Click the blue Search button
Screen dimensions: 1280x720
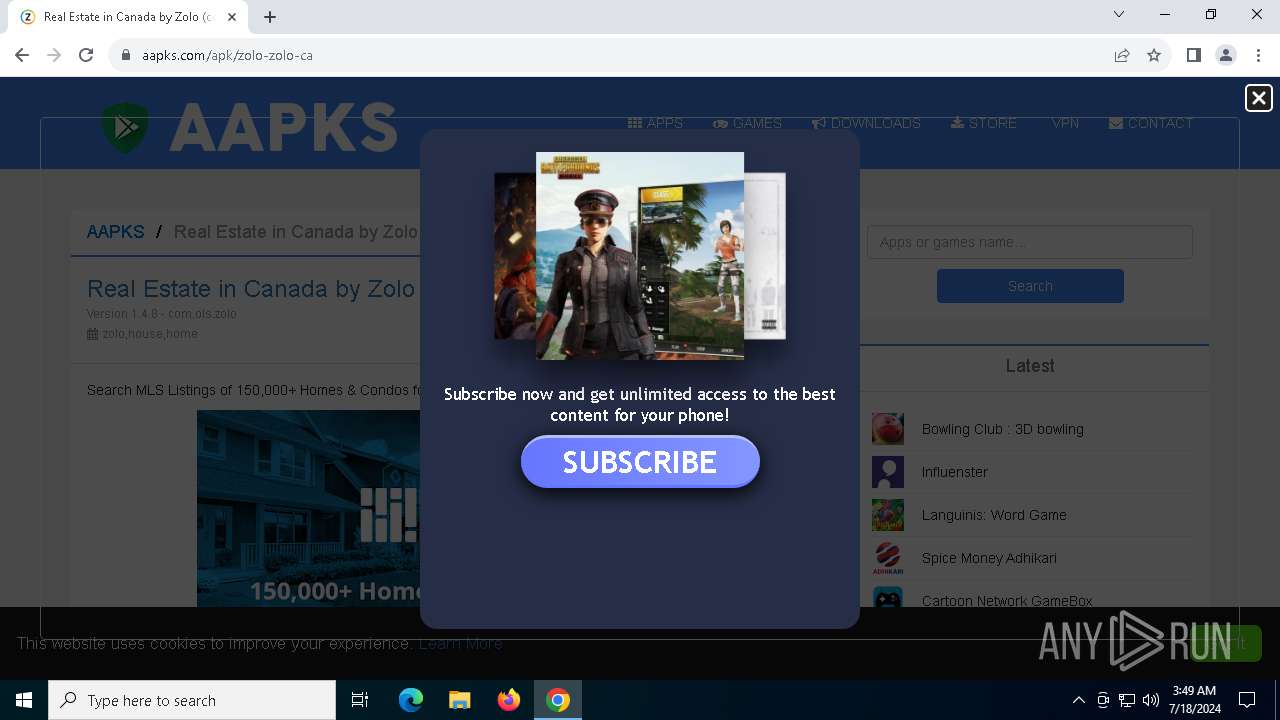click(1030, 286)
